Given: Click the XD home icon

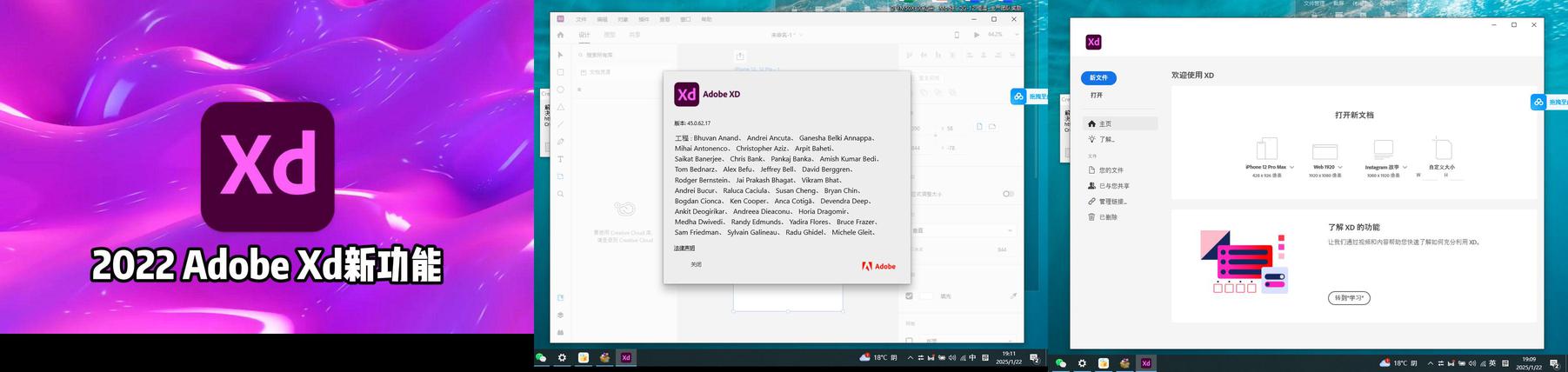Looking at the screenshot, I should tap(561, 35).
